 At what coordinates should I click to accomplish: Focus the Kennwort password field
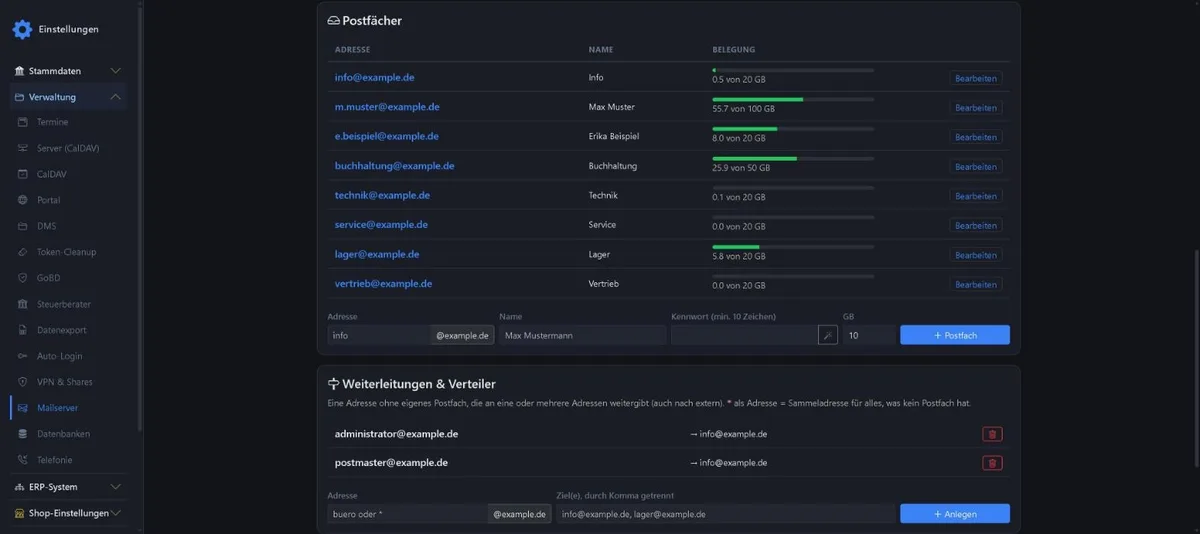coord(744,335)
